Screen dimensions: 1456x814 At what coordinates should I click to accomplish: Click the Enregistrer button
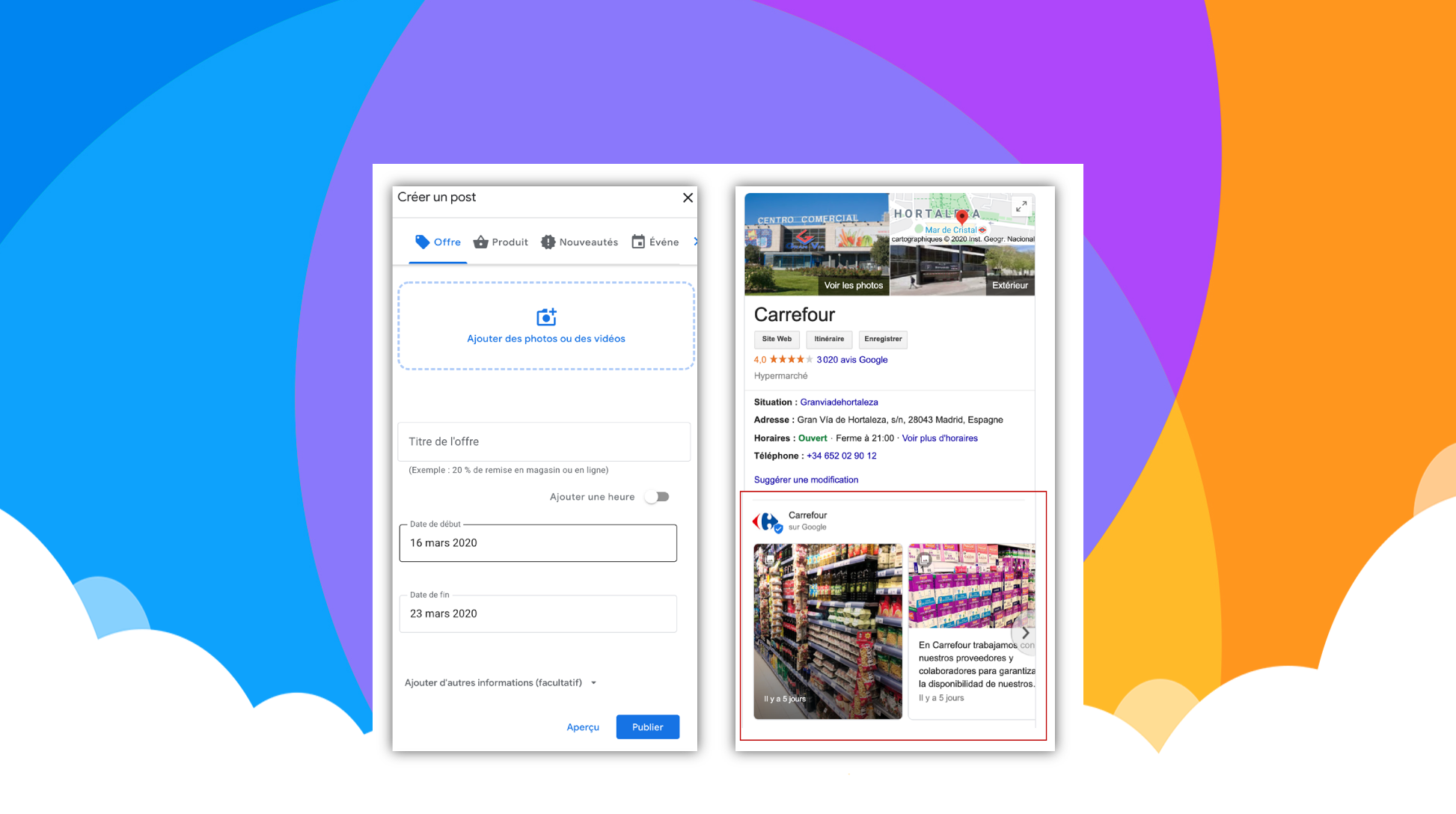[x=883, y=339]
